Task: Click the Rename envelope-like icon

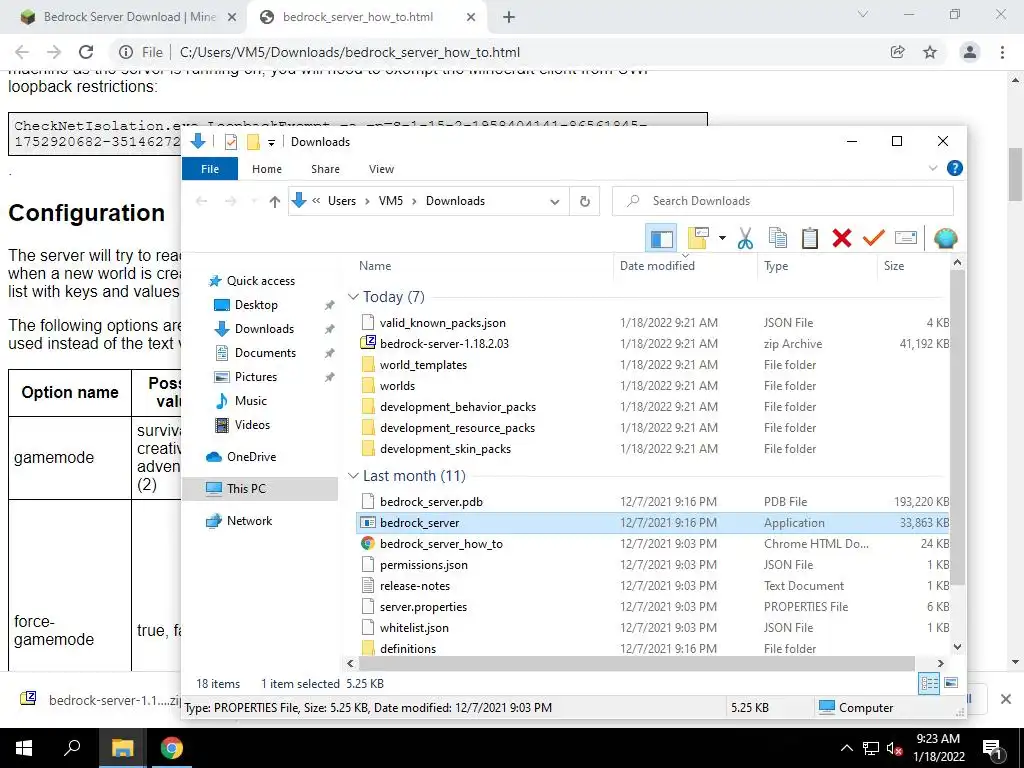Action: pos(906,238)
